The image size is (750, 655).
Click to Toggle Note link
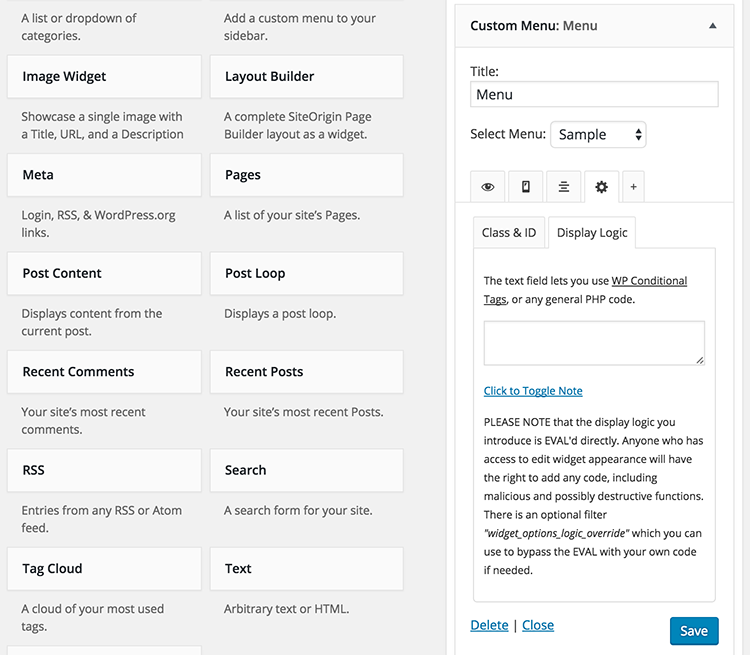point(533,391)
